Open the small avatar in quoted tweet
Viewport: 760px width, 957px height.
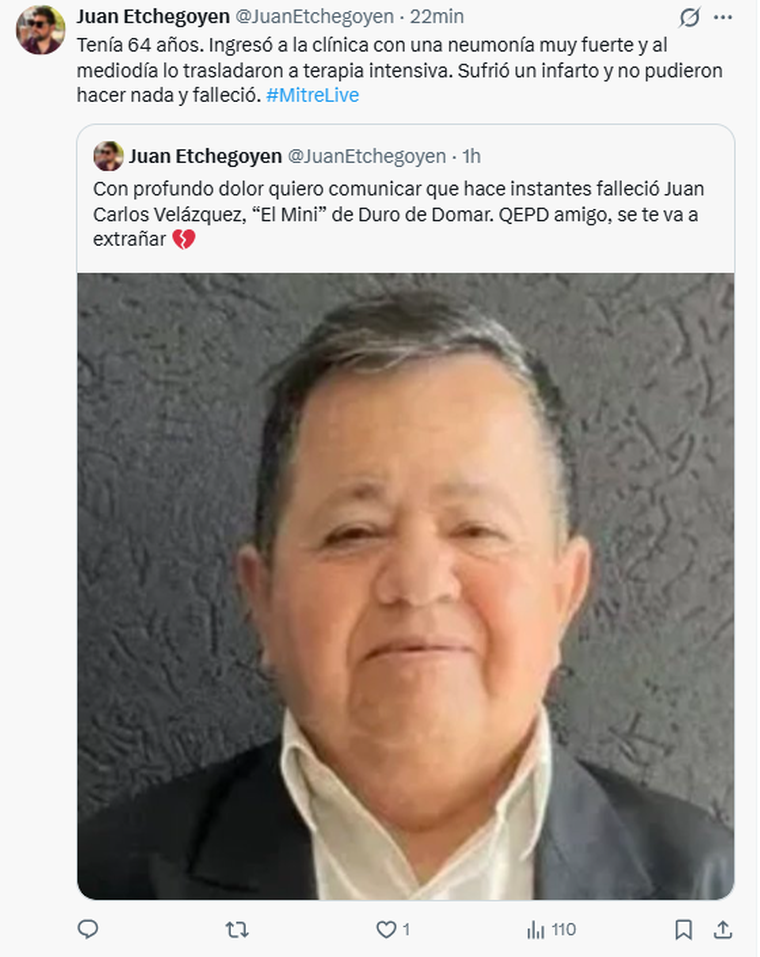tap(108, 156)
